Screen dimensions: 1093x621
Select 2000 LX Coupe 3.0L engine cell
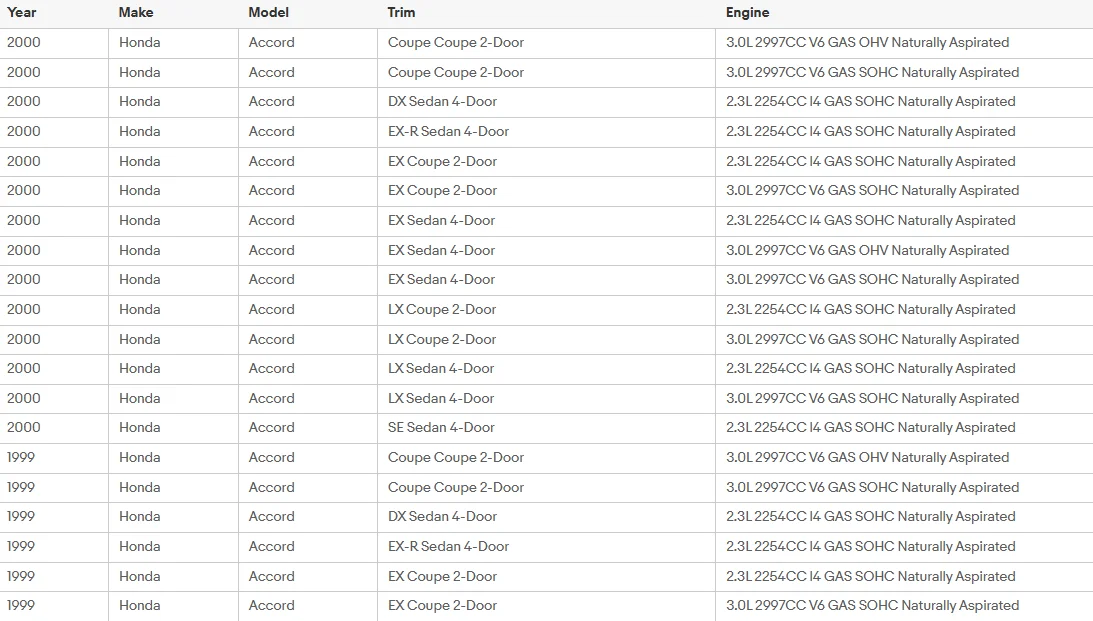[904, 339]
